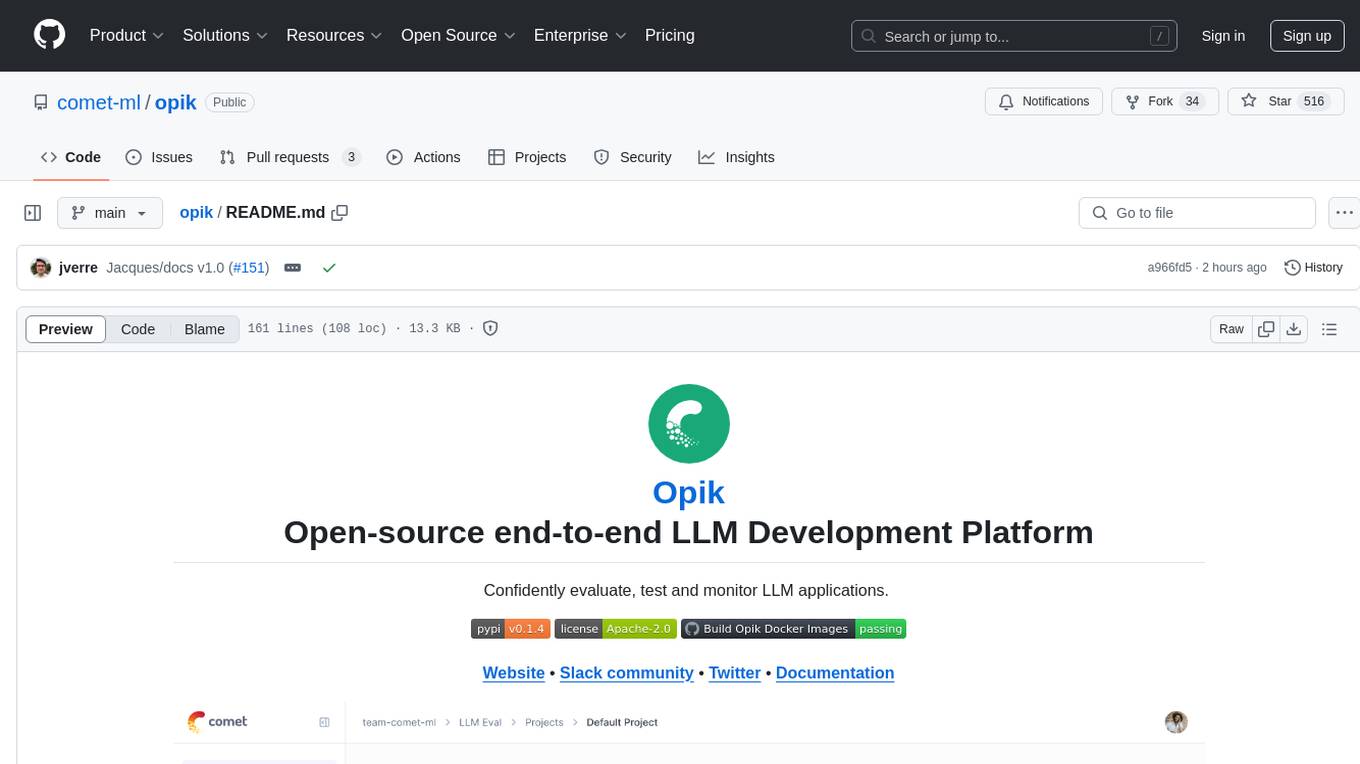This screenshot has height=764, width=1360.
Task: Click the Notifications bell button
Action: (1044, 102)
